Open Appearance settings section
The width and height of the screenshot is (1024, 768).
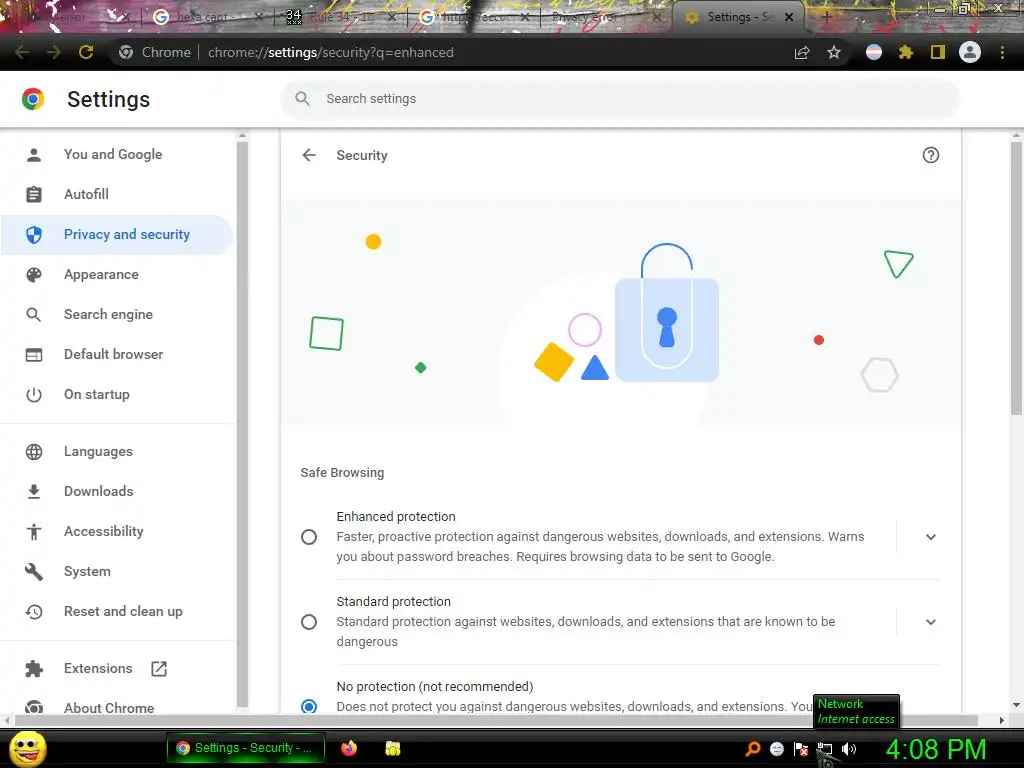(x=116, y=274)
